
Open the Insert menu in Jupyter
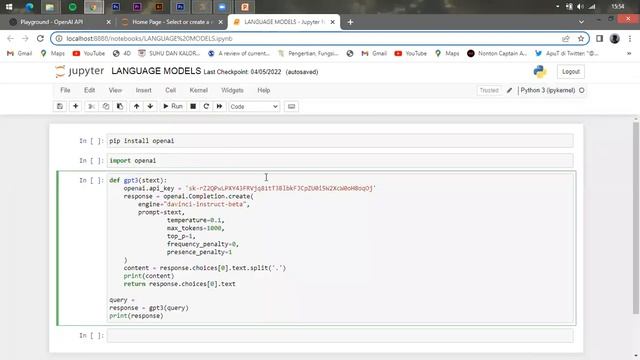coord(143,90)
